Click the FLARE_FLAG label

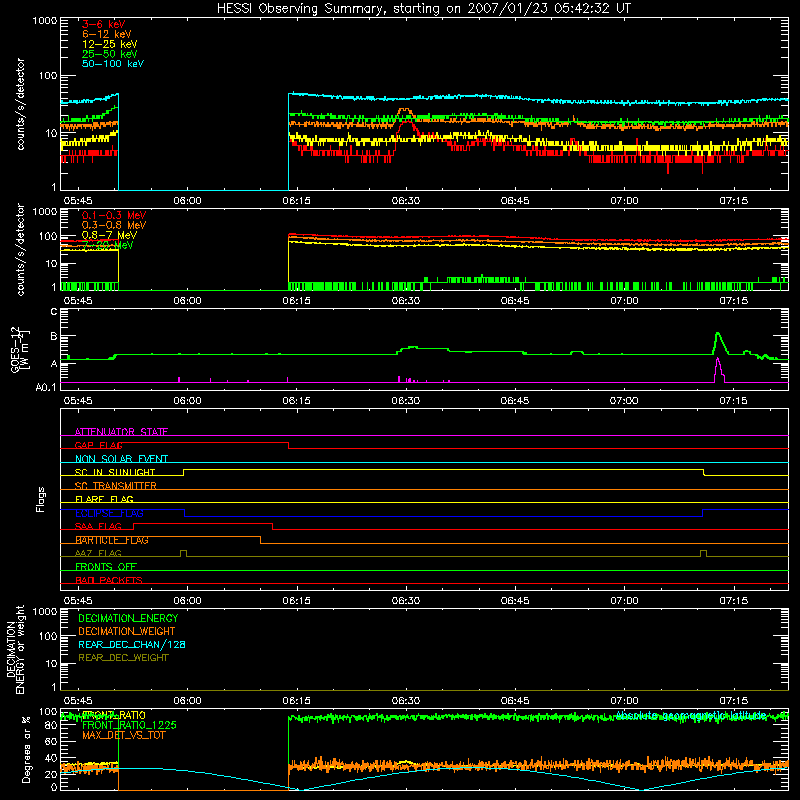tap(104, 499)
